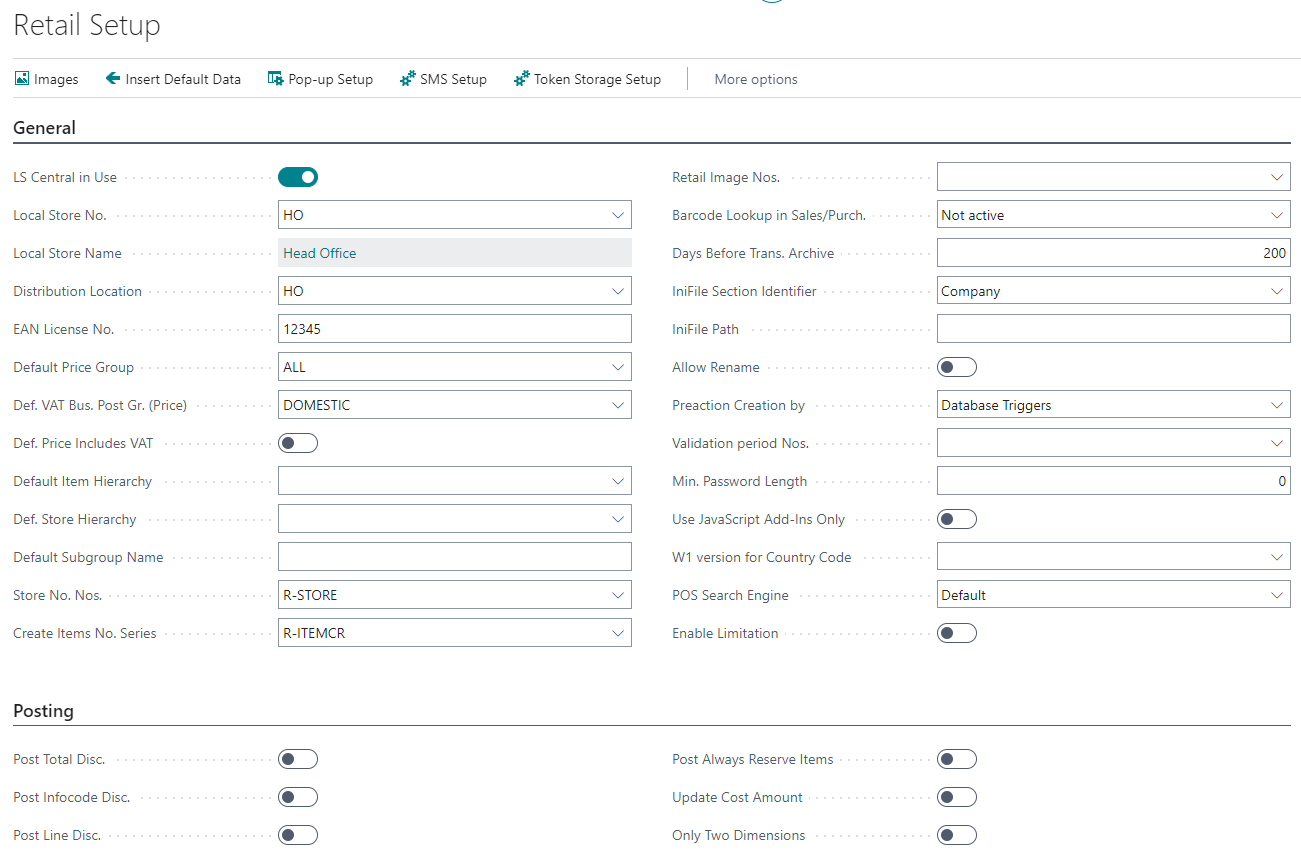The image size is (1301, 863).
Task: Enable the Post Total Disc. switch
Action: point(298,759)
